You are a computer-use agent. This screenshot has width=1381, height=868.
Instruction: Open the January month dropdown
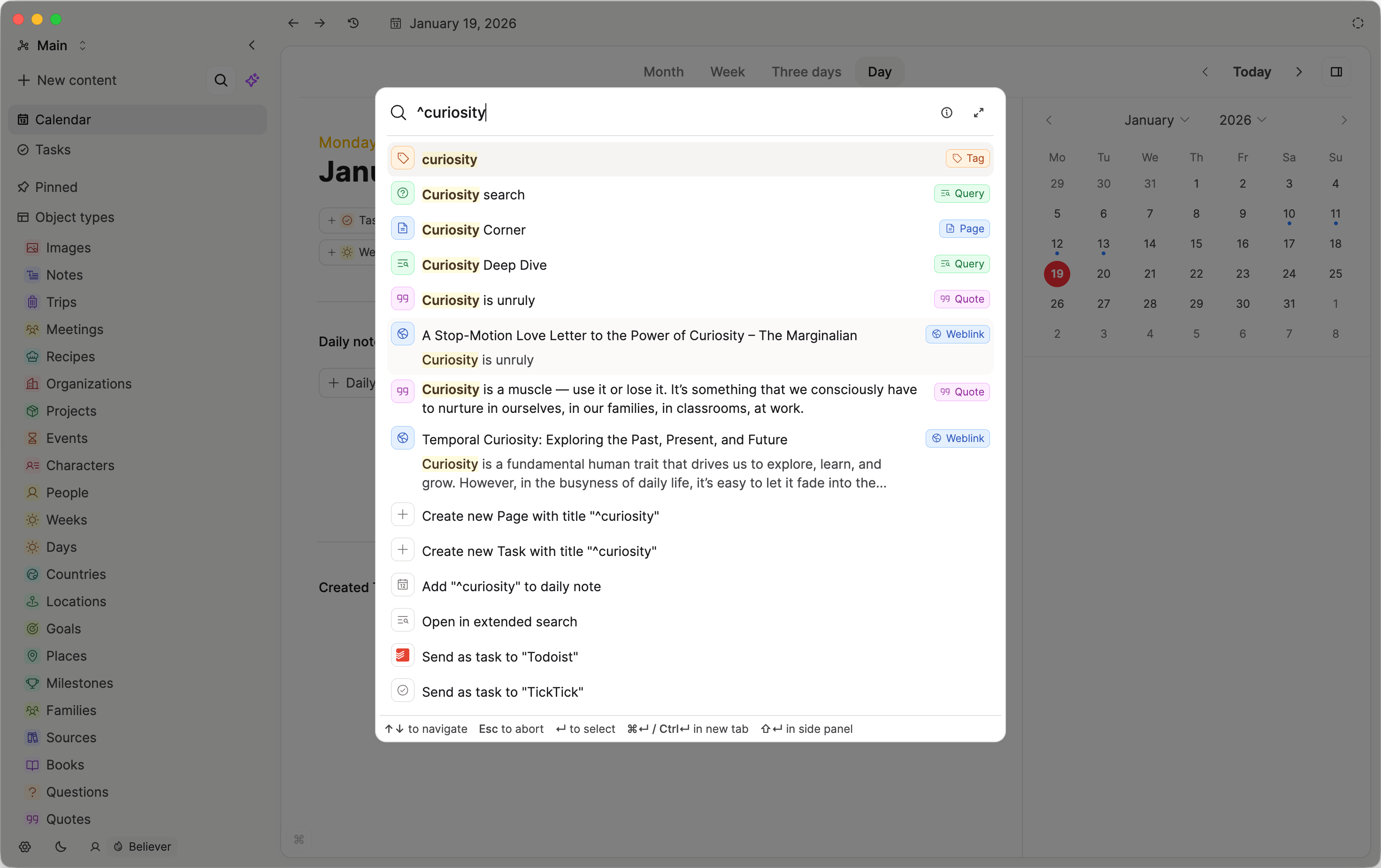[x=1156, y=120]
